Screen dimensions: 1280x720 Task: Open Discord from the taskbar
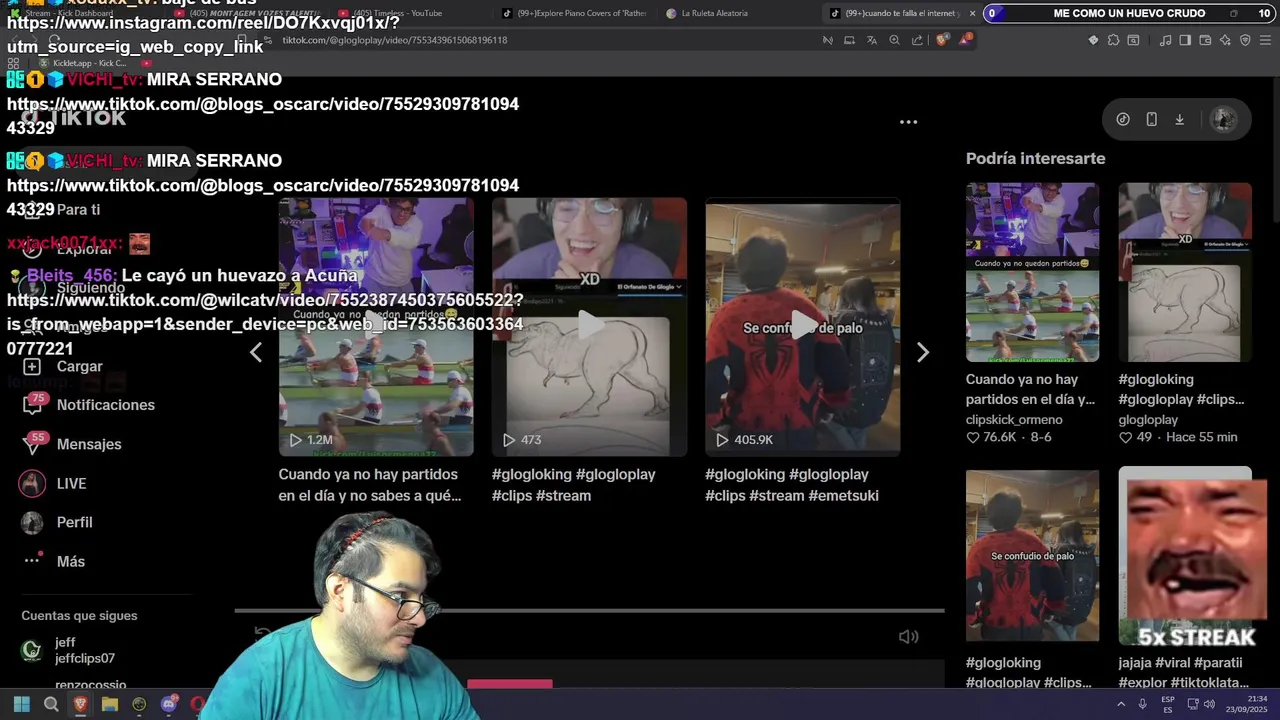coord(168,704)
